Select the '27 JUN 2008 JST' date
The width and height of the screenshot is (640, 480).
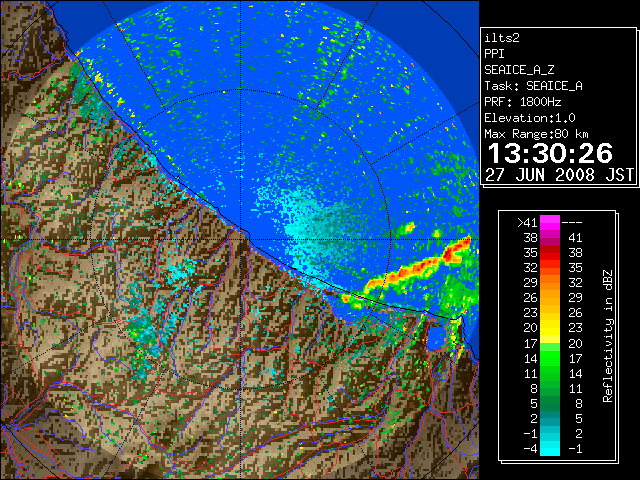tap(559, 175)
